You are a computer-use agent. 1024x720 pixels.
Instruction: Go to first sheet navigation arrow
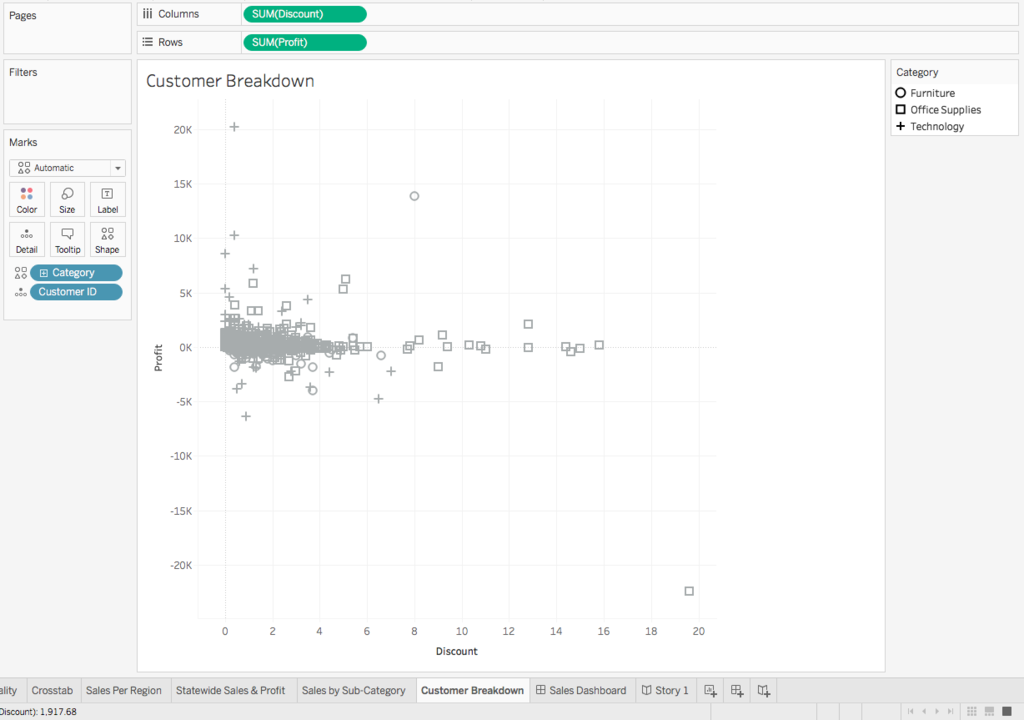910,712
